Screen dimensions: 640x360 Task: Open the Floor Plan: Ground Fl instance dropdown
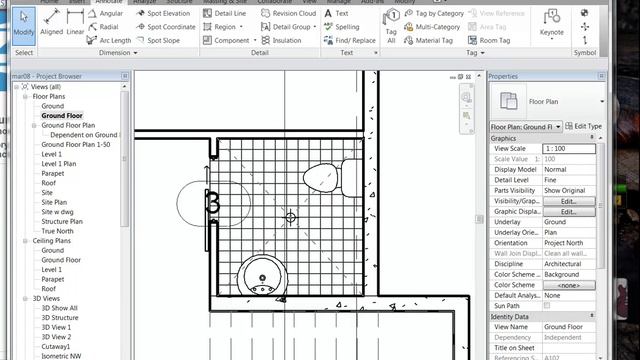558,127
